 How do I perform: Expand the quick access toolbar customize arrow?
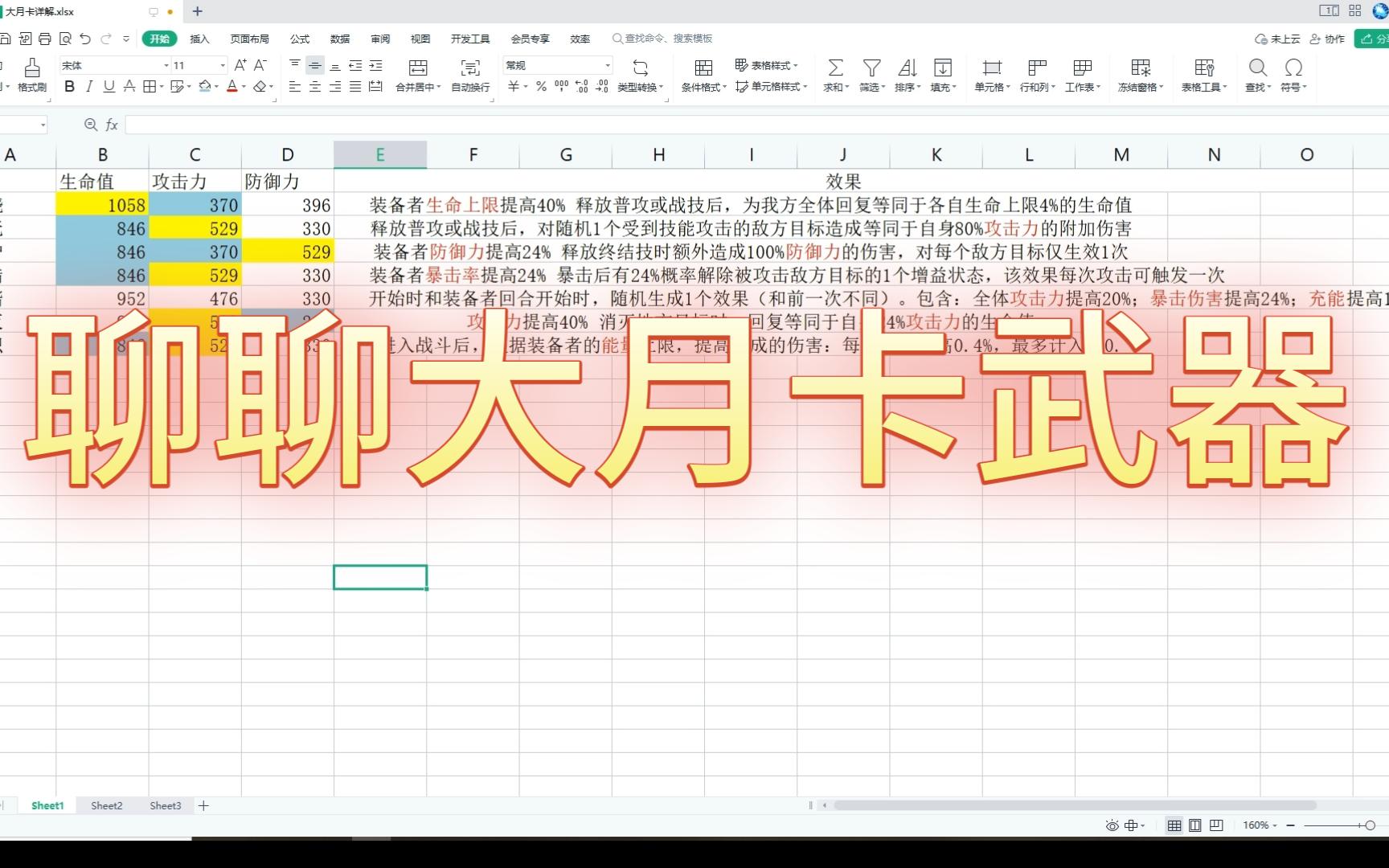tap(126, 39)
